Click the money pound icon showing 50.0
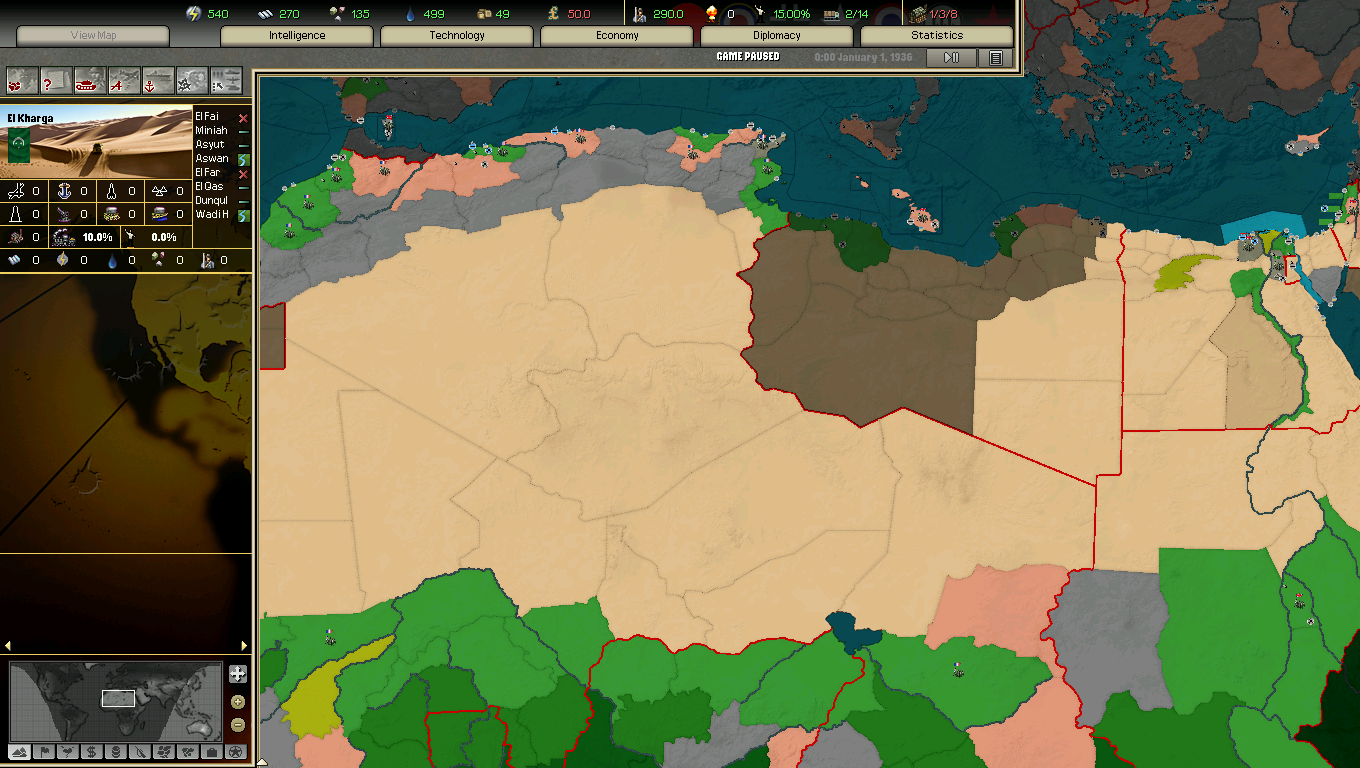This screenshot has height=768, width=1360. point(553,14)
